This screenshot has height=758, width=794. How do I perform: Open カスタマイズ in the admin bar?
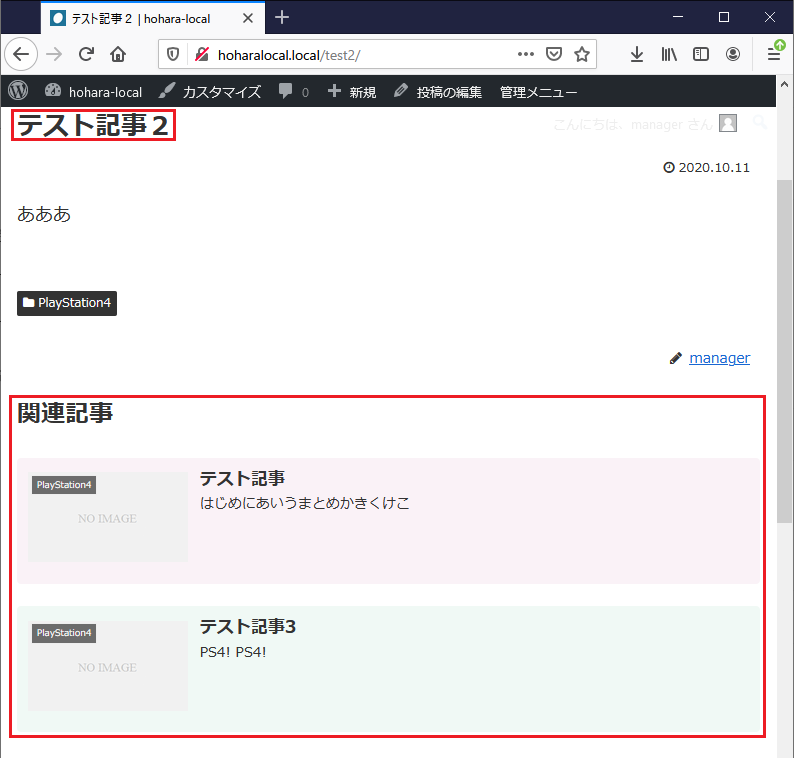[x=210, y=91]
